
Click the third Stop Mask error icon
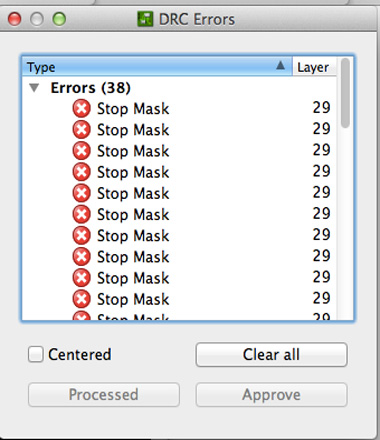click(81, 151)
